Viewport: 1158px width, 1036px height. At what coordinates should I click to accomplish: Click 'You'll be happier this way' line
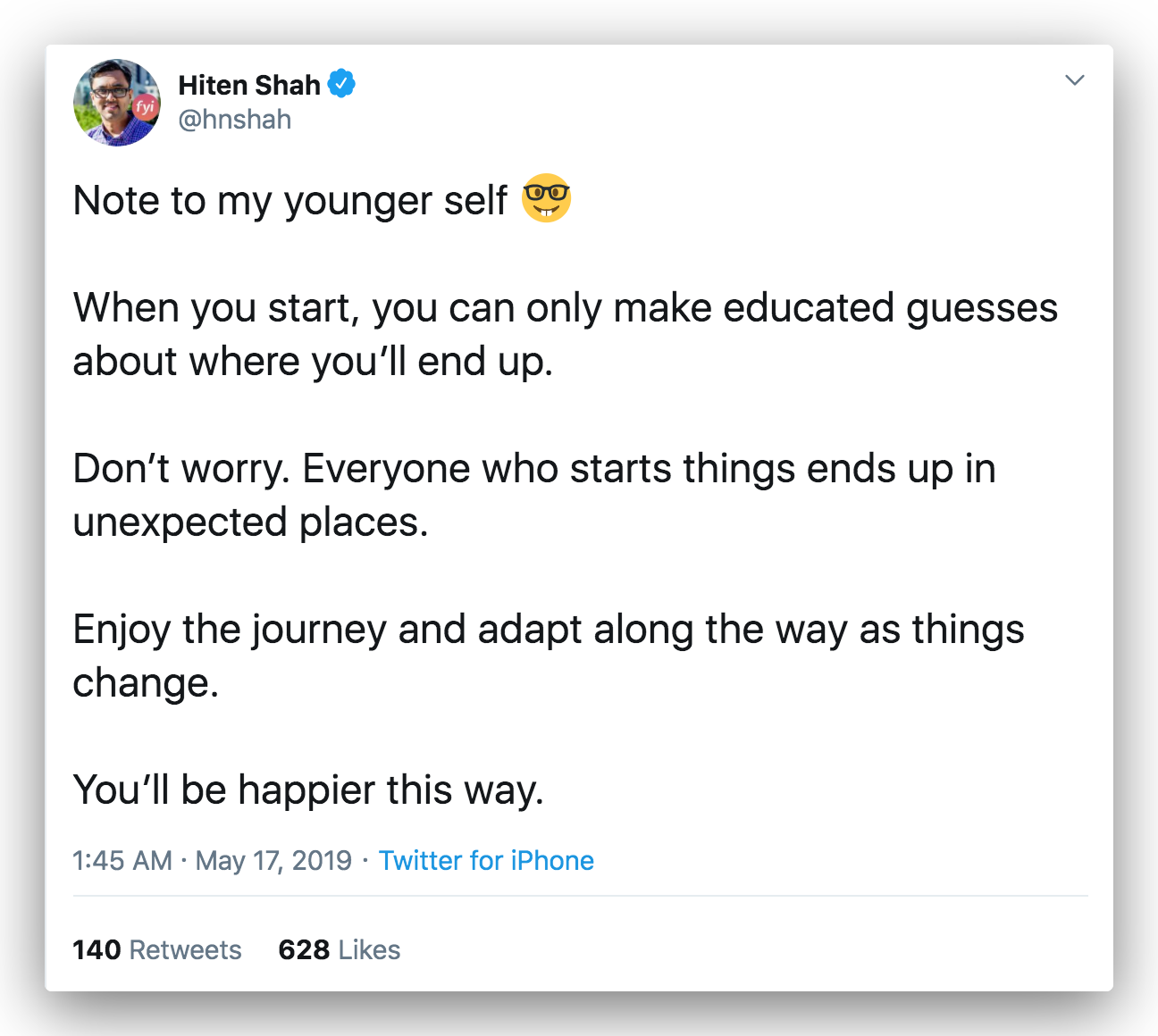click(x=308, y=790)
